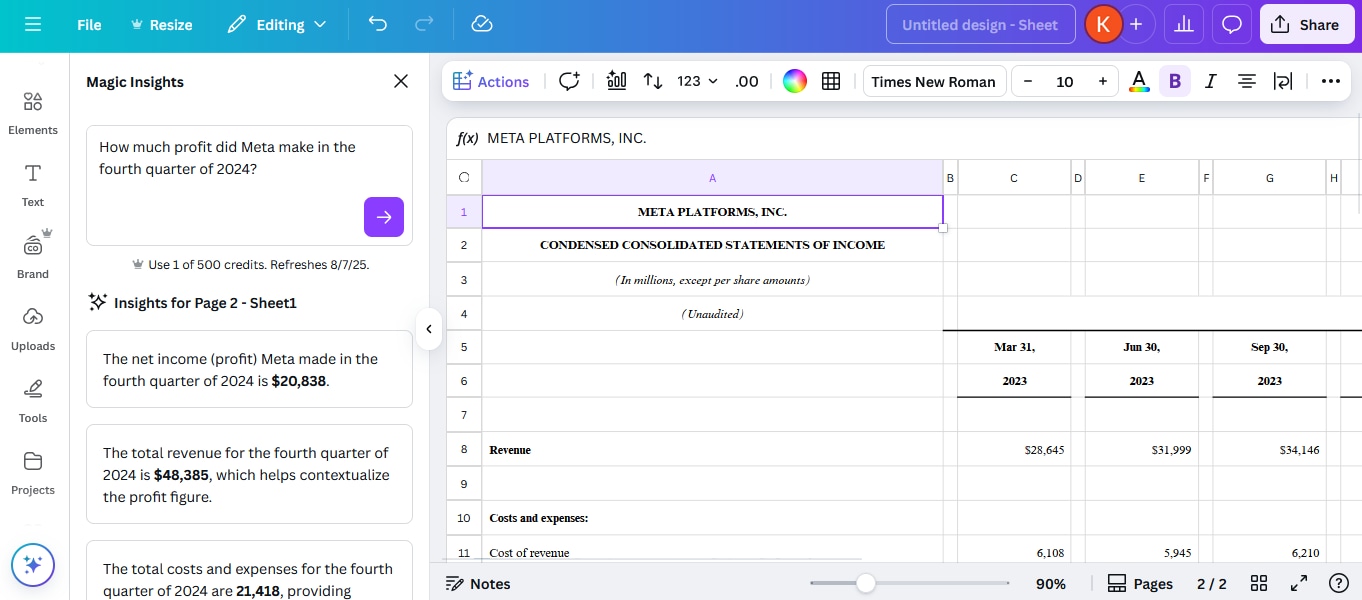Submit the question with purple arrow button
The height and width of the screenshot is (600, 1362).
point(384,217)
